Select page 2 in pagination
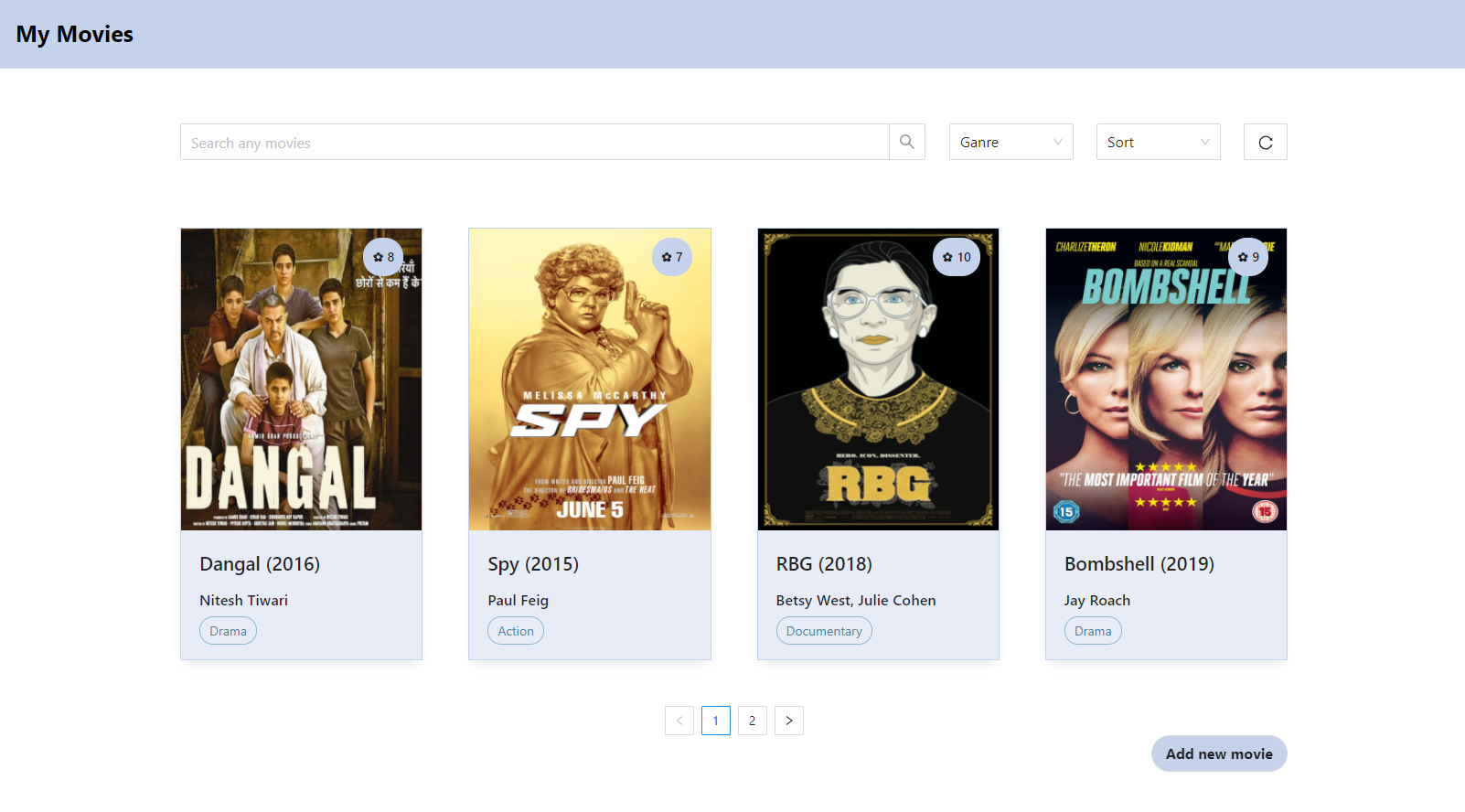This screenshot has width=1465, height=812. 753,721
